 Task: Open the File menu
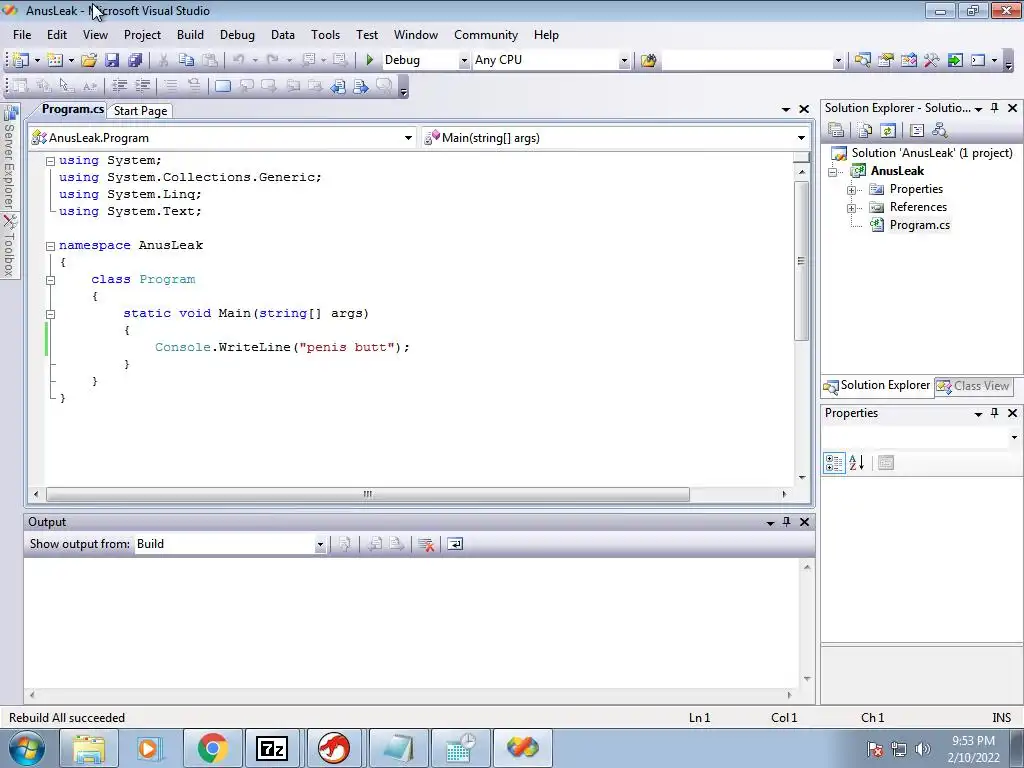[x=22, y=35]
